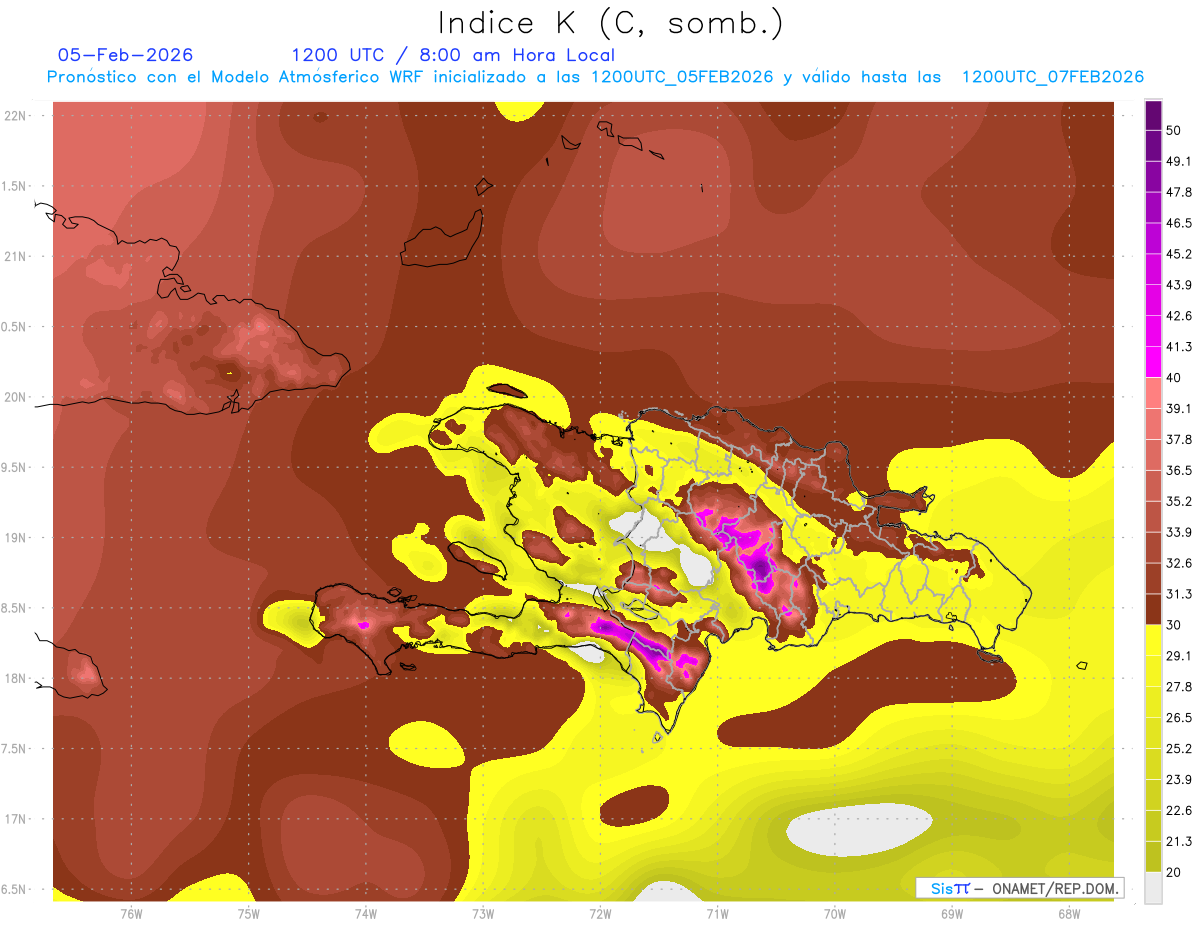Click the legend value '40'
The width and height of the screenshot is (1200, 927).
tap(1175, 377)
